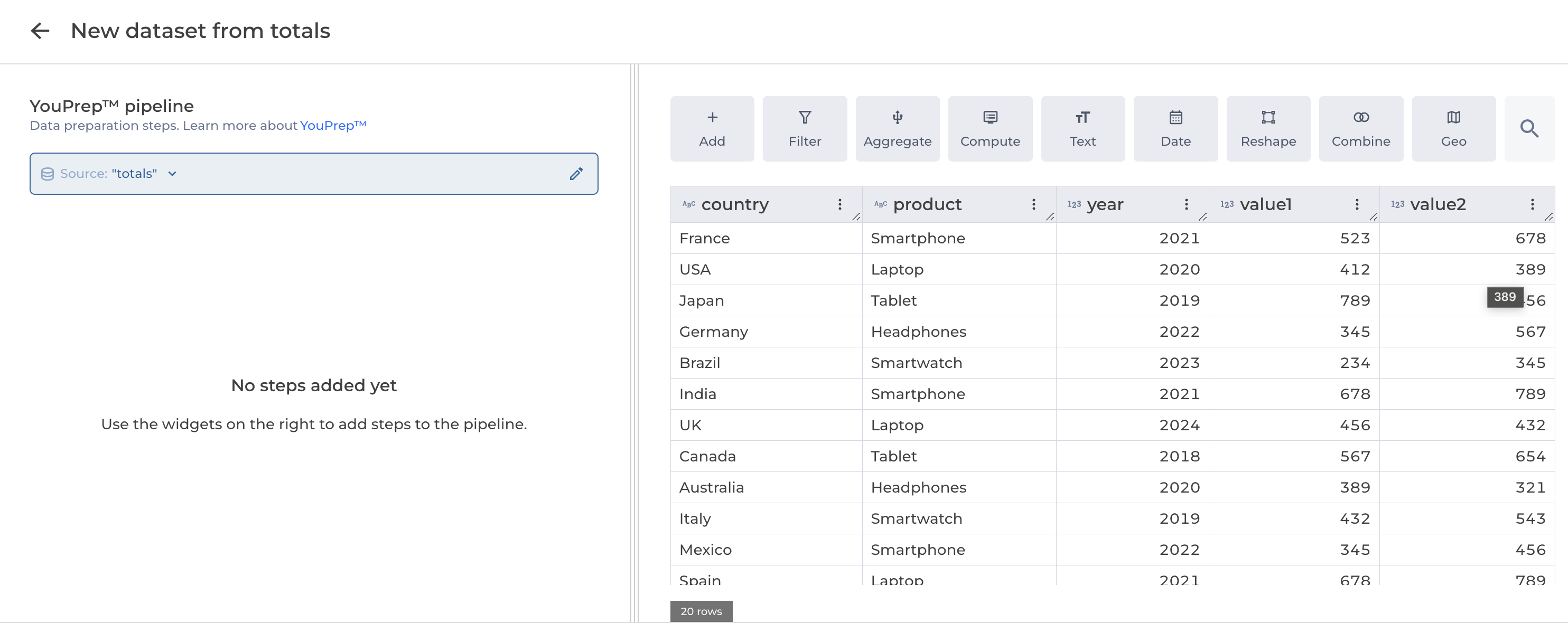Open the Reshape widget

(1267, 128)
